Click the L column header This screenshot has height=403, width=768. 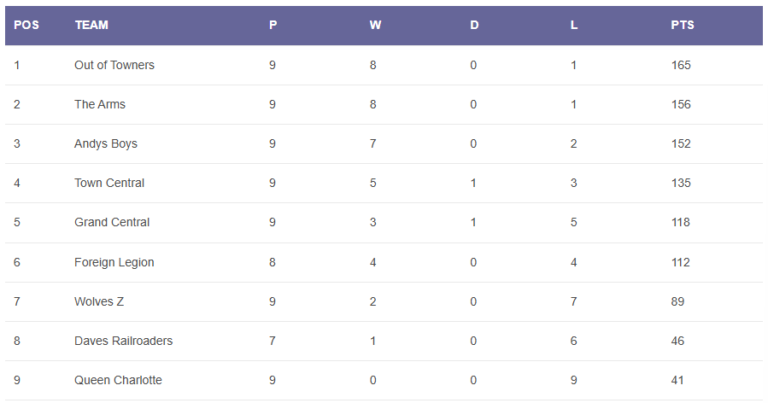tap(574, 25)
